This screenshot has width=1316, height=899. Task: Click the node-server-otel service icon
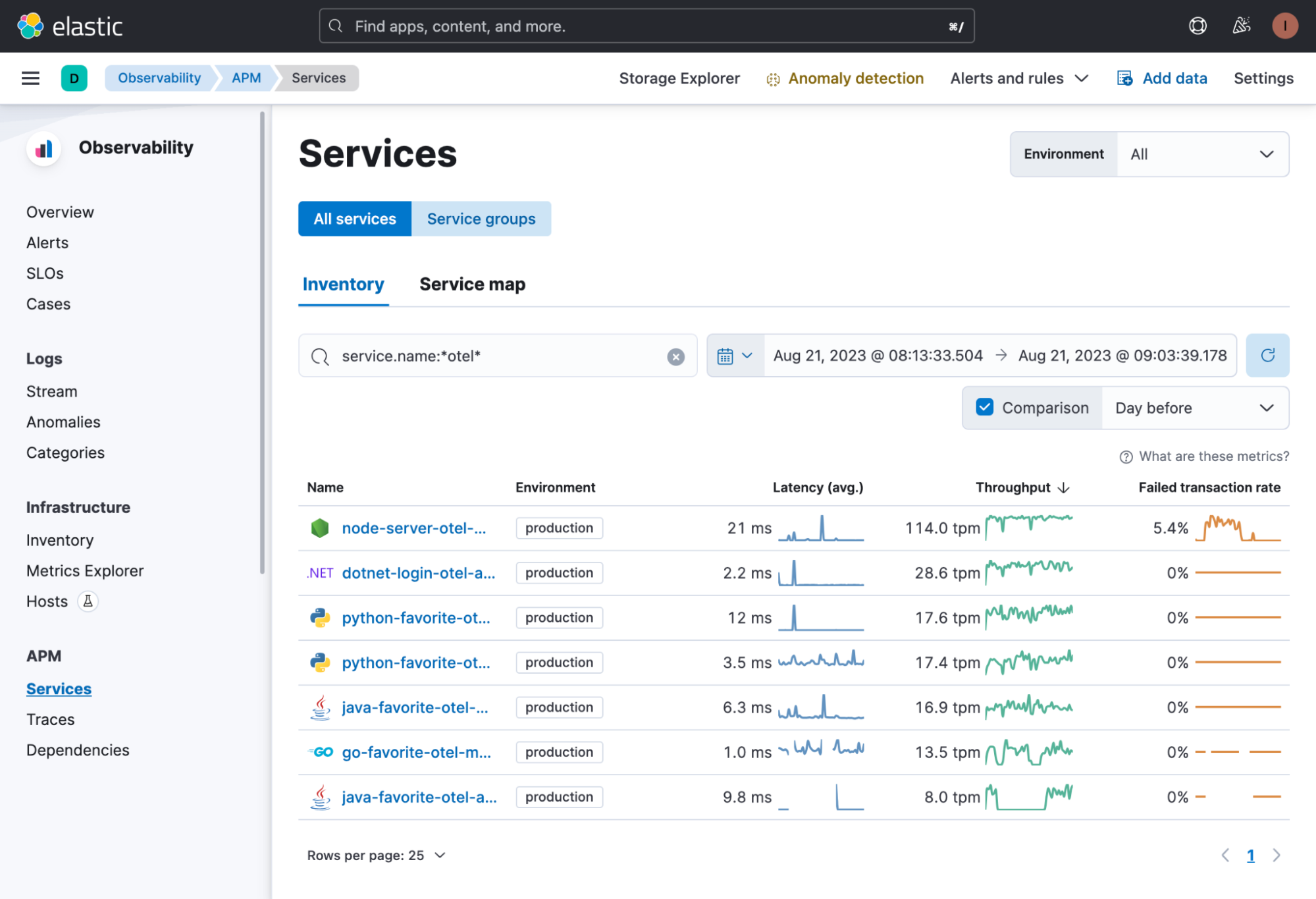click(322, 527)
